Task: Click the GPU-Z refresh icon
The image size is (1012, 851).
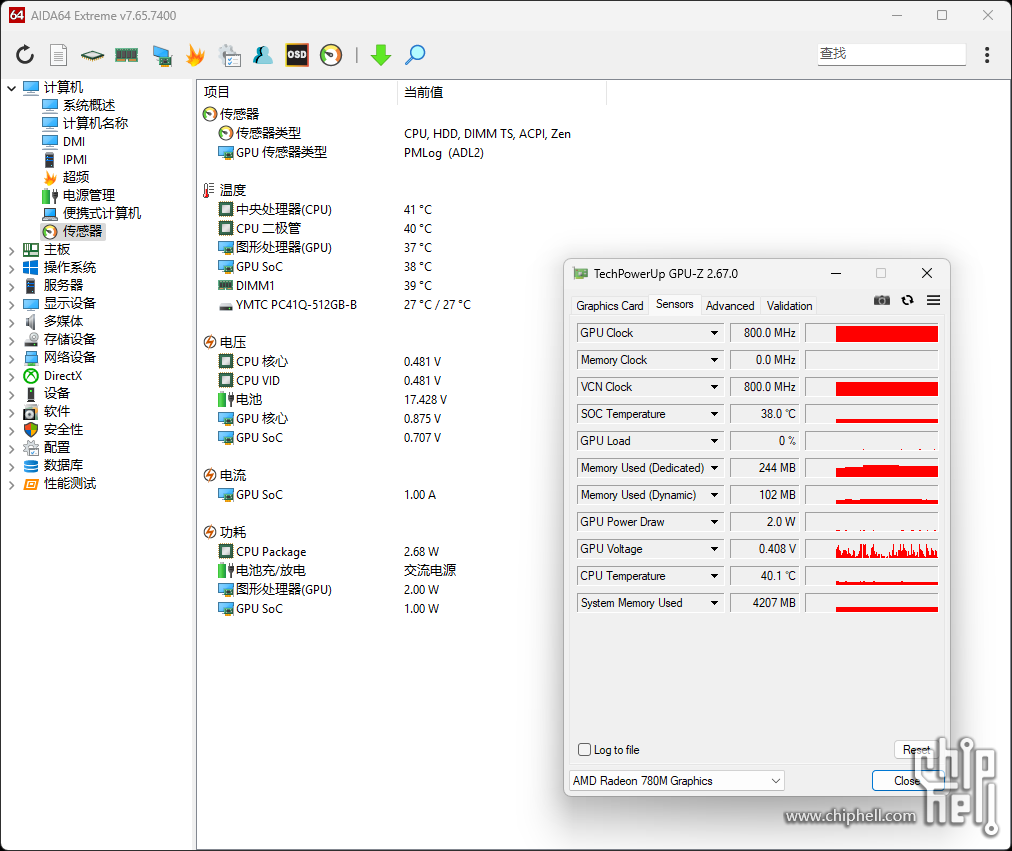Action: click(907, 300)
